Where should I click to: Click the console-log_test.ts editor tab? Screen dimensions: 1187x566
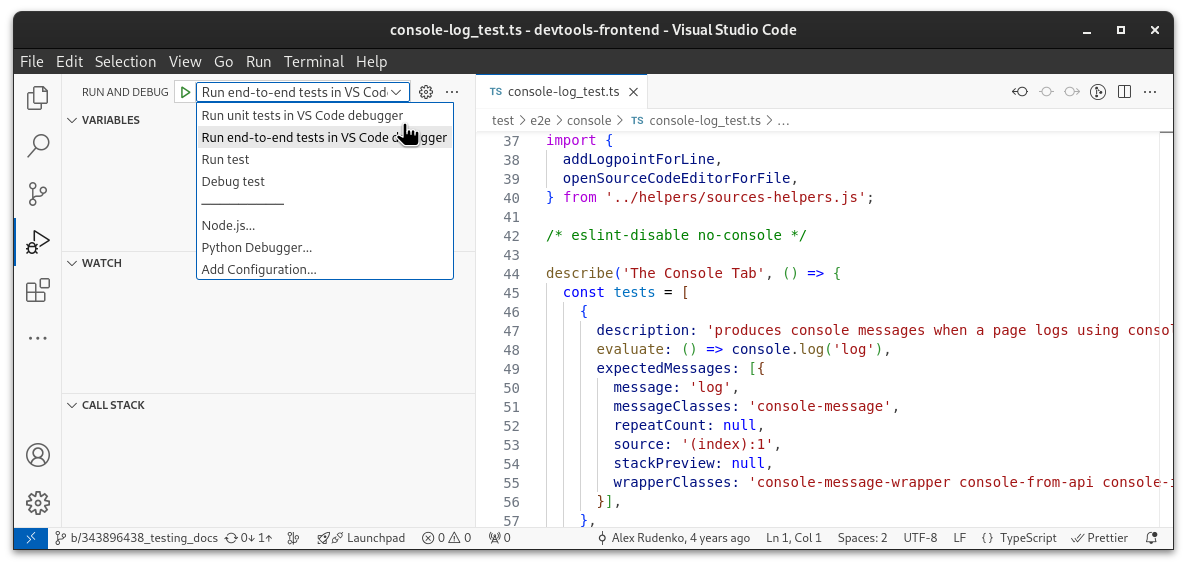(562, 92)
